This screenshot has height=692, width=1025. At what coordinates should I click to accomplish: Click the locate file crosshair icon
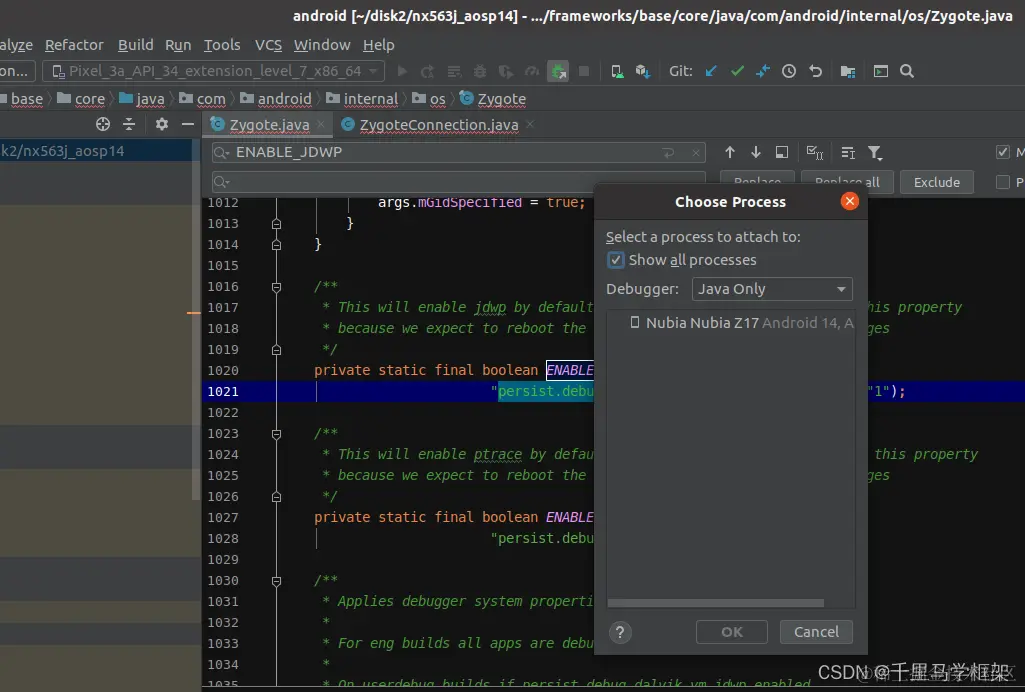click(x=103, y=124)
